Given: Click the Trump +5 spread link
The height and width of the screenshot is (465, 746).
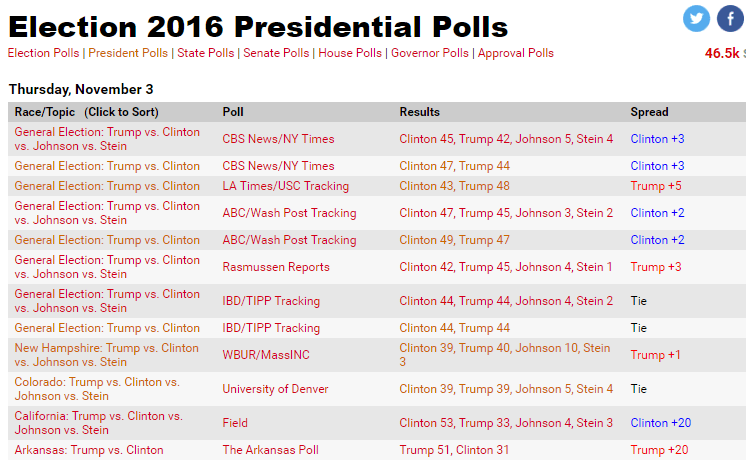Looking at the screenshot, I should click(656, 186).
